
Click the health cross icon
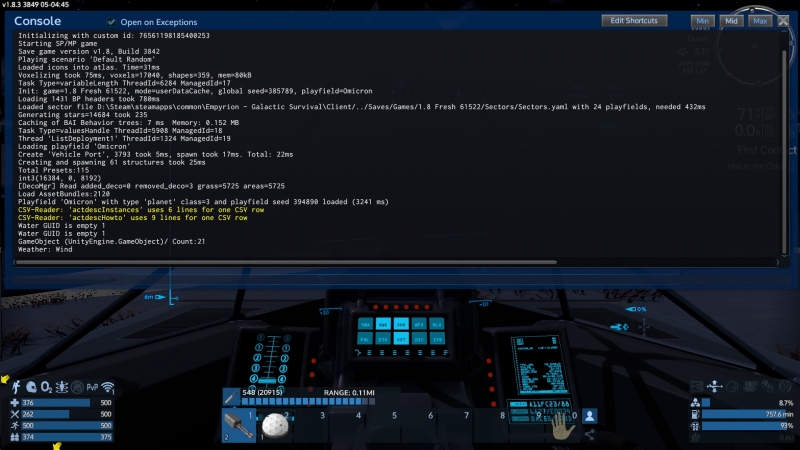(15, 403)
